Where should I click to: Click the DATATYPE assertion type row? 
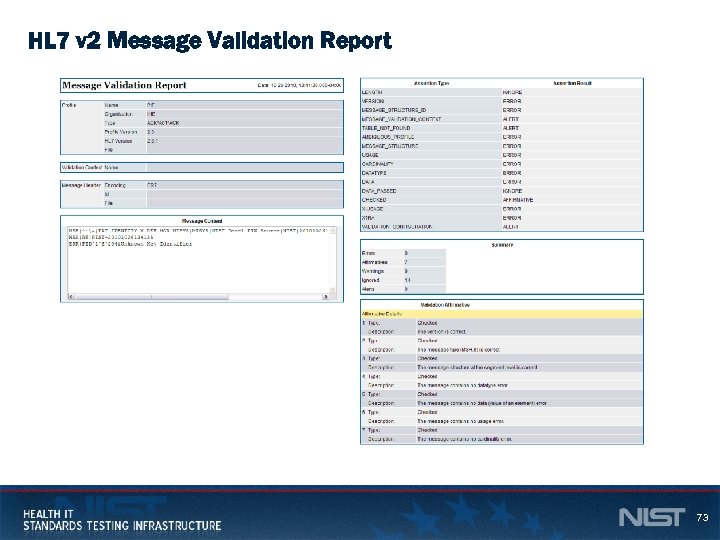point(502,173)
